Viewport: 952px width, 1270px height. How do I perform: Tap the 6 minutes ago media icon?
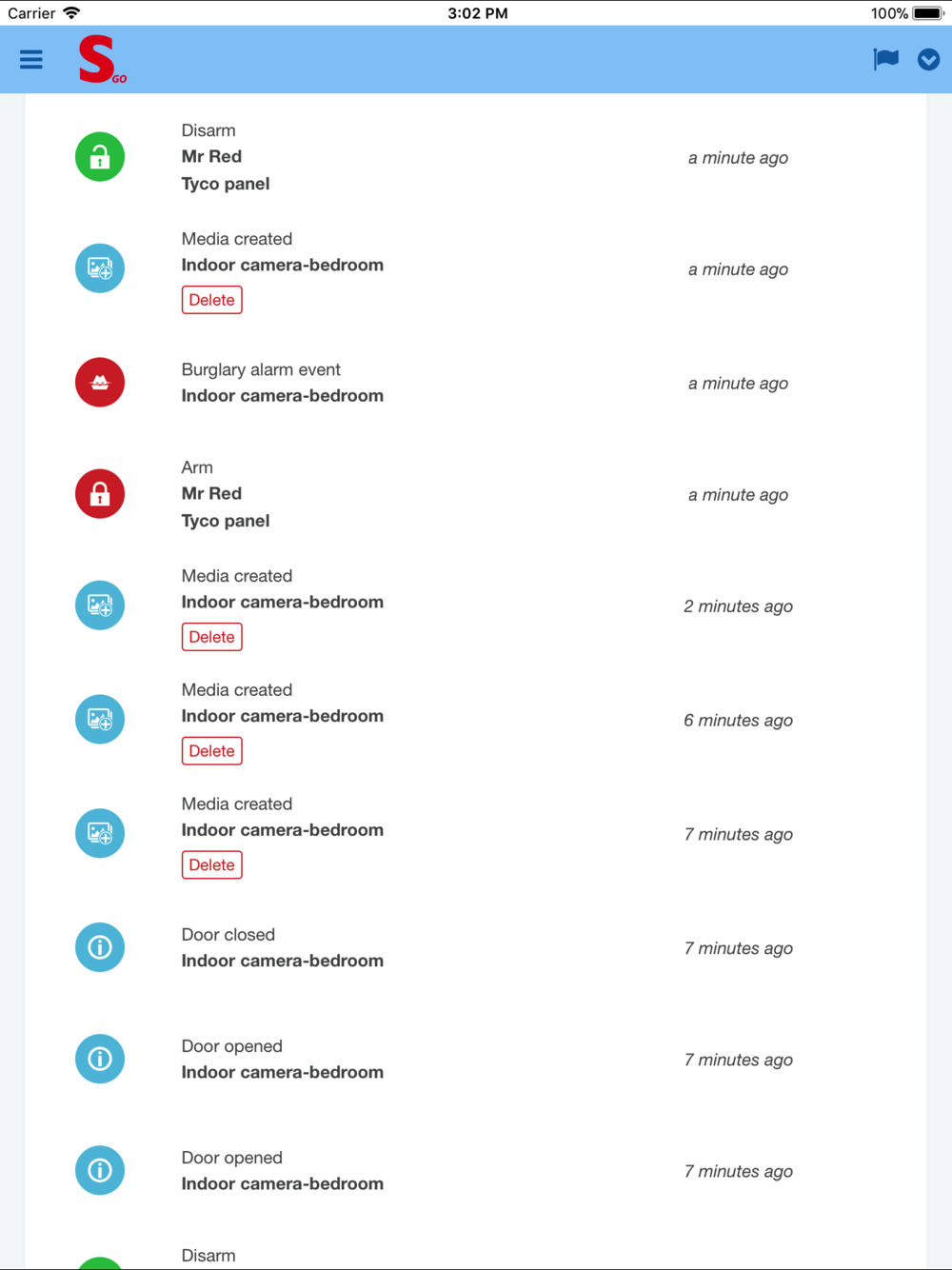coord(100,719)
